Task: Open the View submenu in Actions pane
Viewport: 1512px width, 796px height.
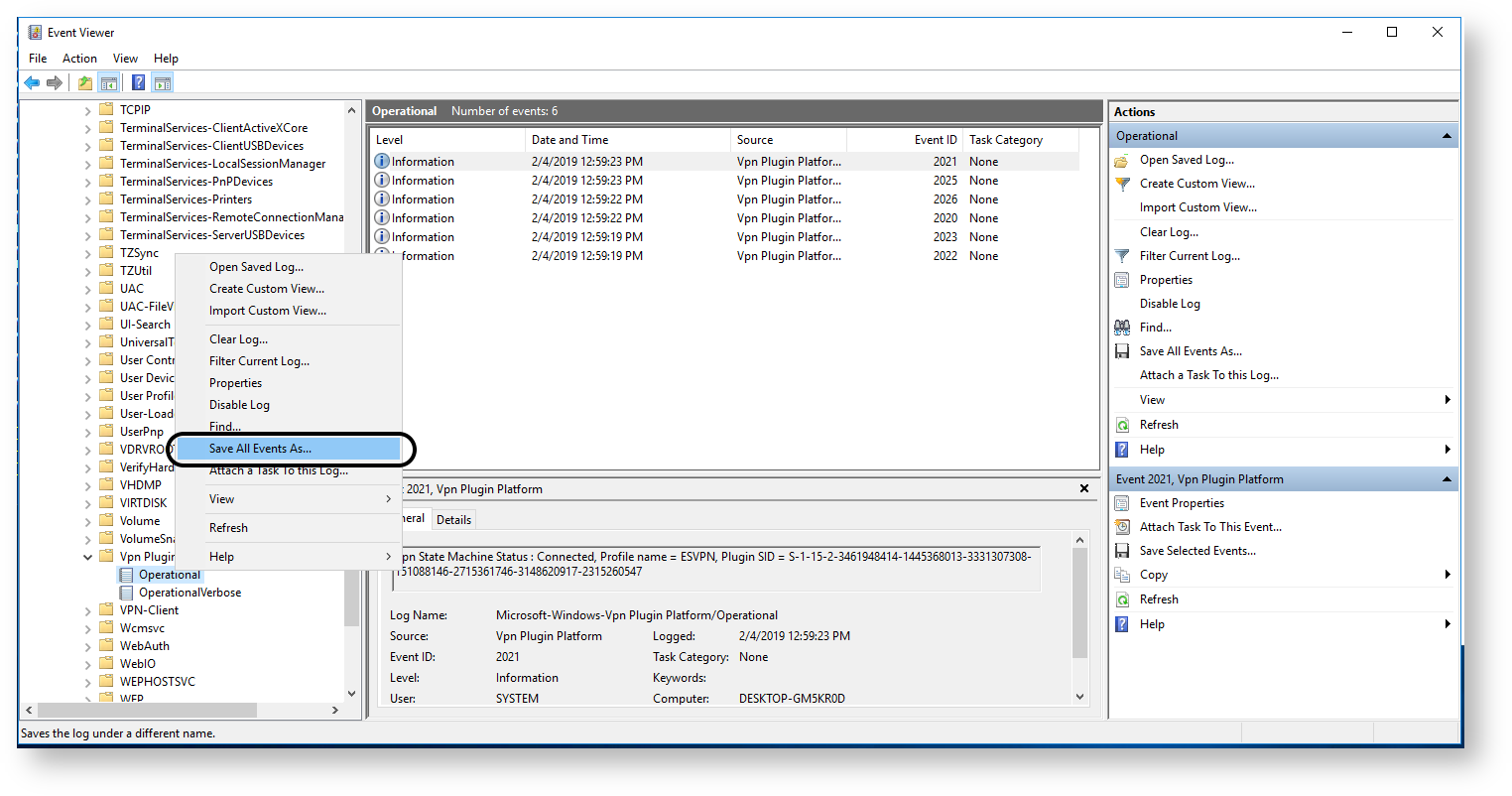Action: (x=1154, y=399)
